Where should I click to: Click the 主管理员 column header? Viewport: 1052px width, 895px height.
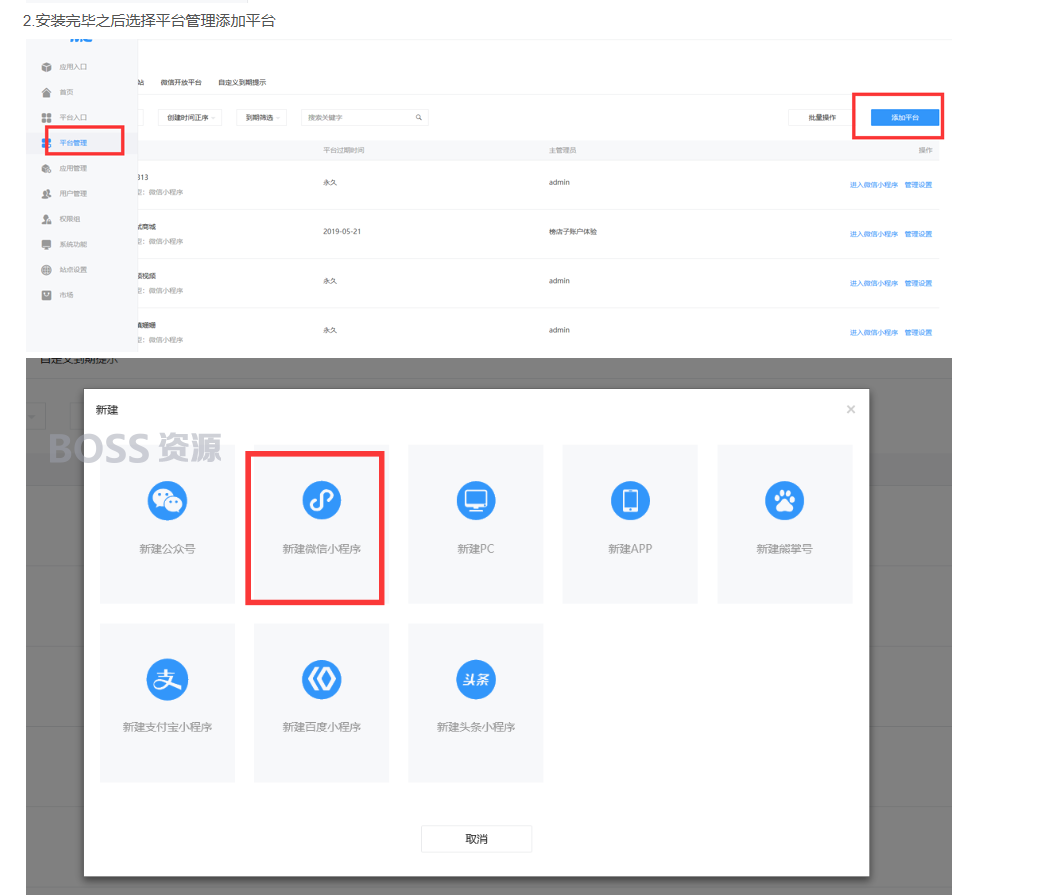tap(562, 150)
